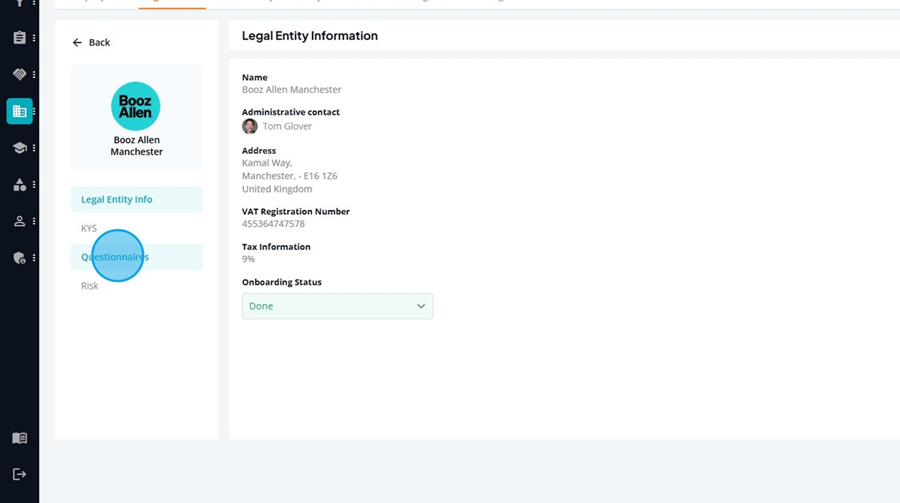900x503 pixels.
Task: Open three-dot menu beside the clipboard icon
Action: tap(34, 38)
